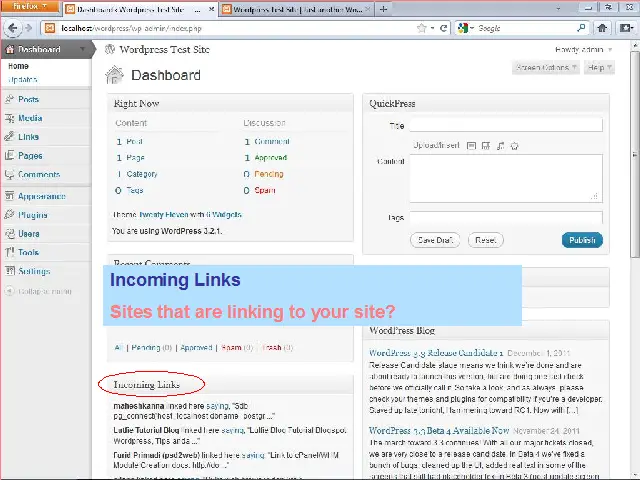Click the WordPress logo beside site title
Image resolution: width=640 pixels, height=480 pixels.
pos(110,49)
